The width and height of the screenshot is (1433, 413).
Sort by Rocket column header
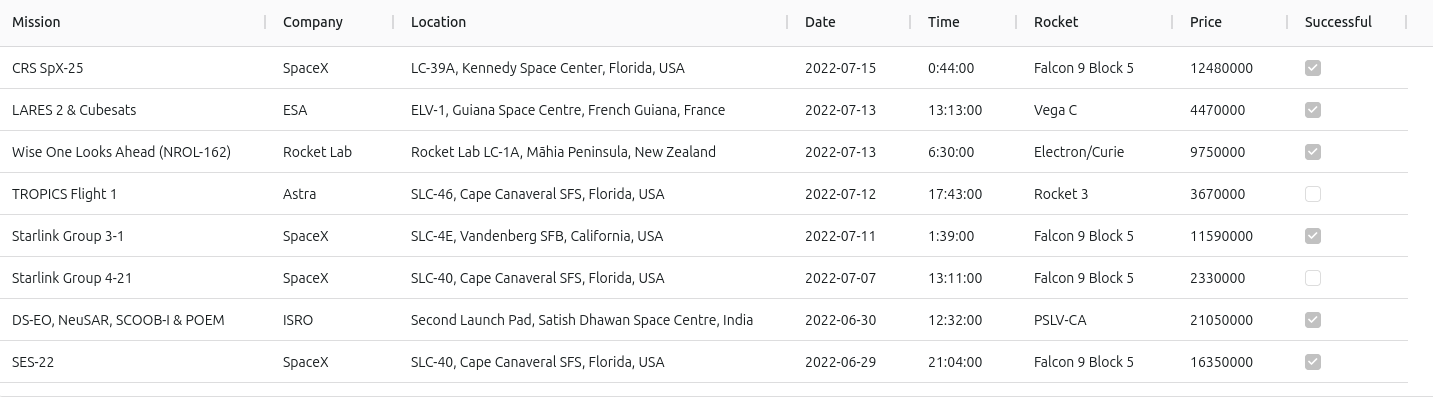pos(1056,22)
